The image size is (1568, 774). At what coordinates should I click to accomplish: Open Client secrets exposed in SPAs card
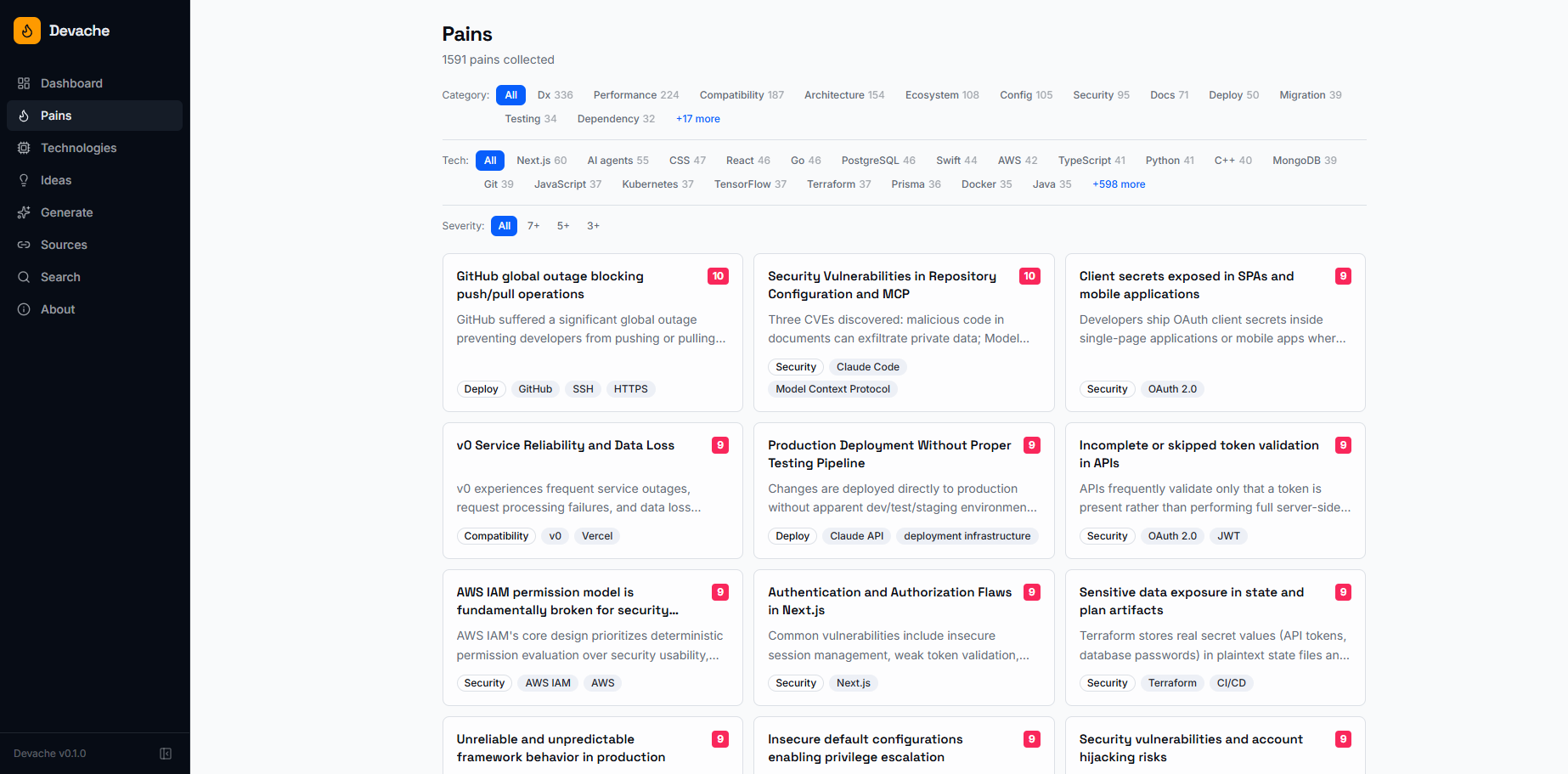coord(1215,332)
